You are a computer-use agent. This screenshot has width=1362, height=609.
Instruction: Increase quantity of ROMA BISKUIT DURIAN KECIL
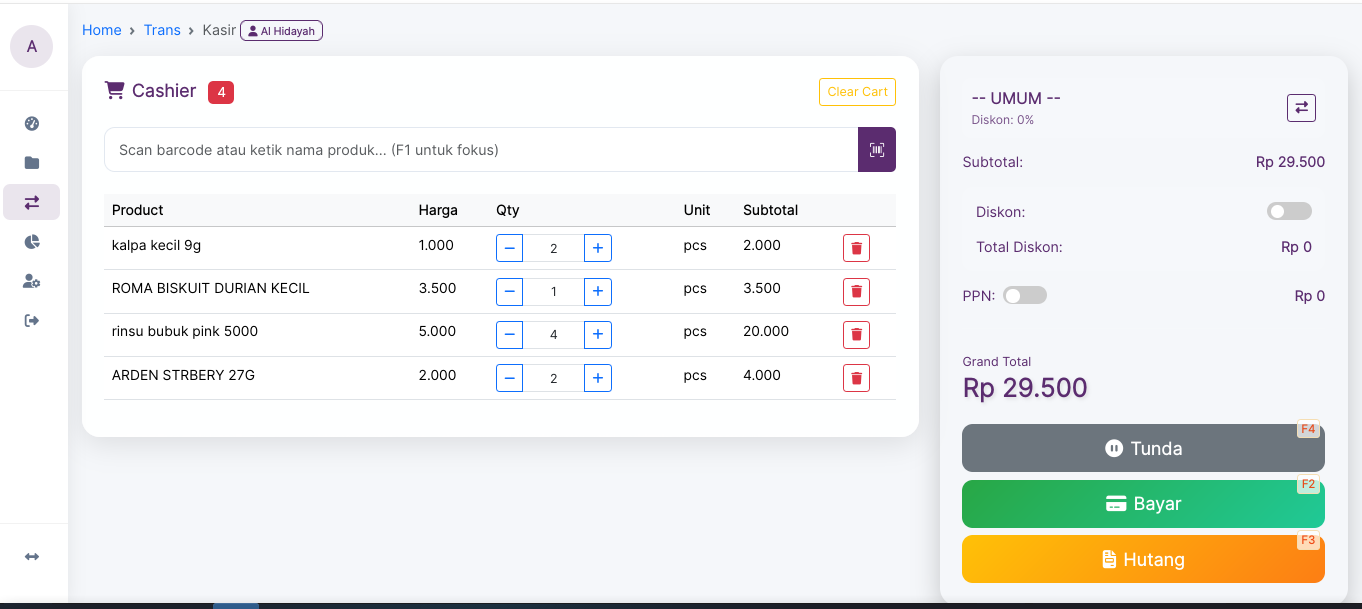[598, 291]
